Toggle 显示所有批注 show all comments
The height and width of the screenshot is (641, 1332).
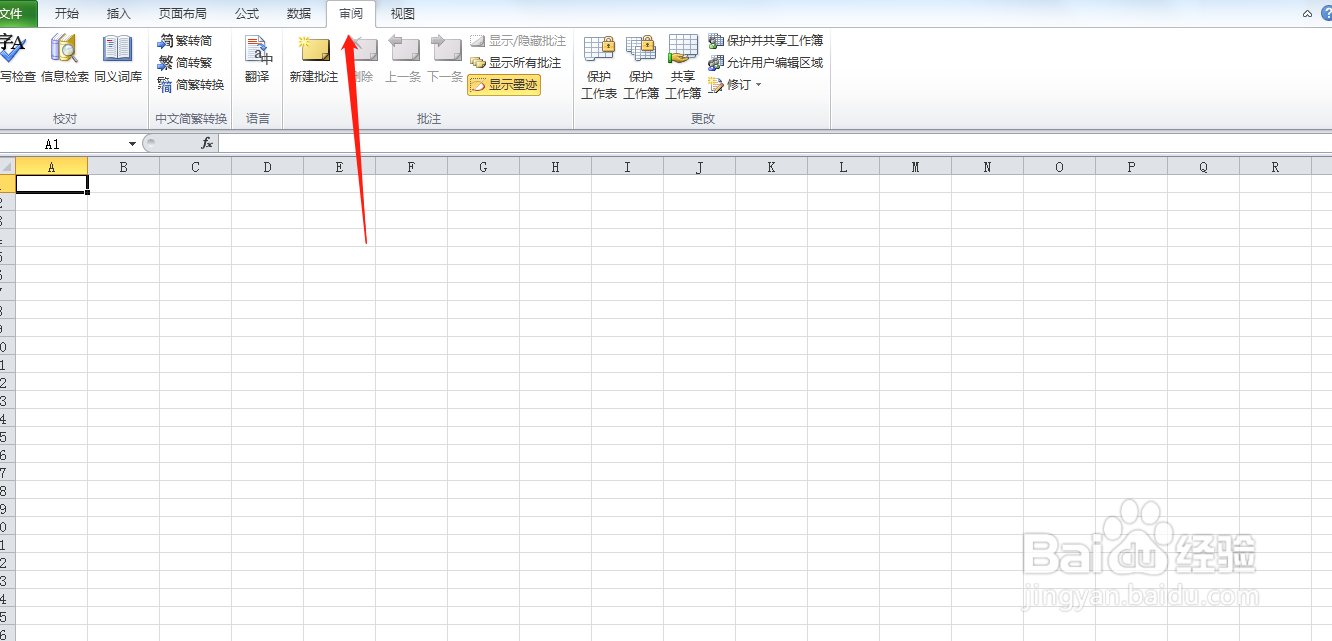click(515, 63)
